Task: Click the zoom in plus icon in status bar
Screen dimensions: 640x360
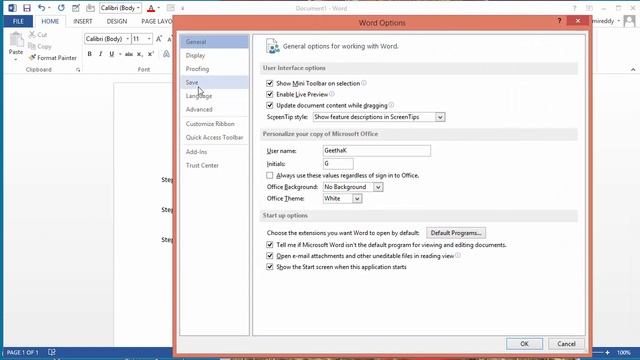Action: [x=607, y=352]
